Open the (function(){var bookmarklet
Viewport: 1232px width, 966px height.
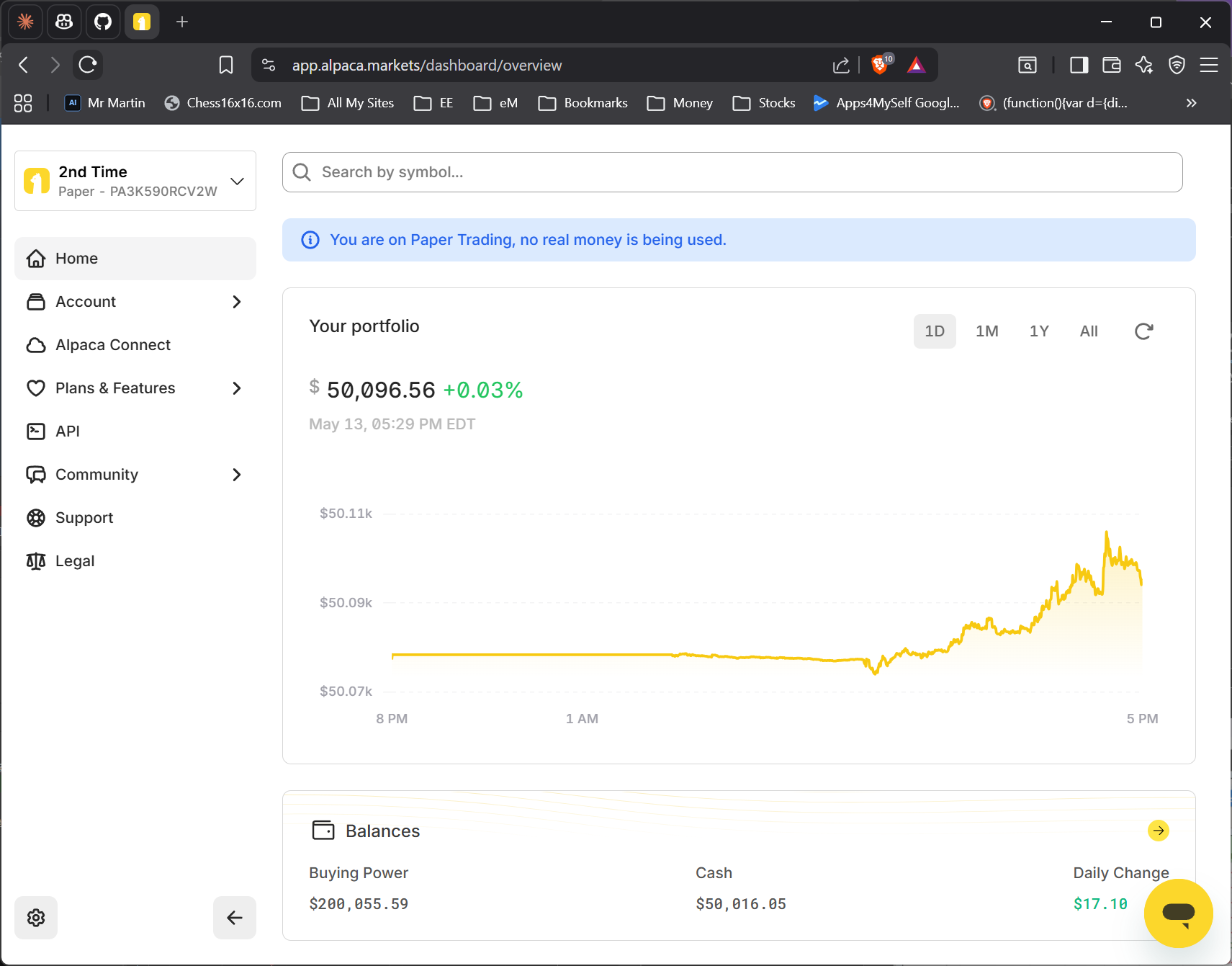[1053, 103]
